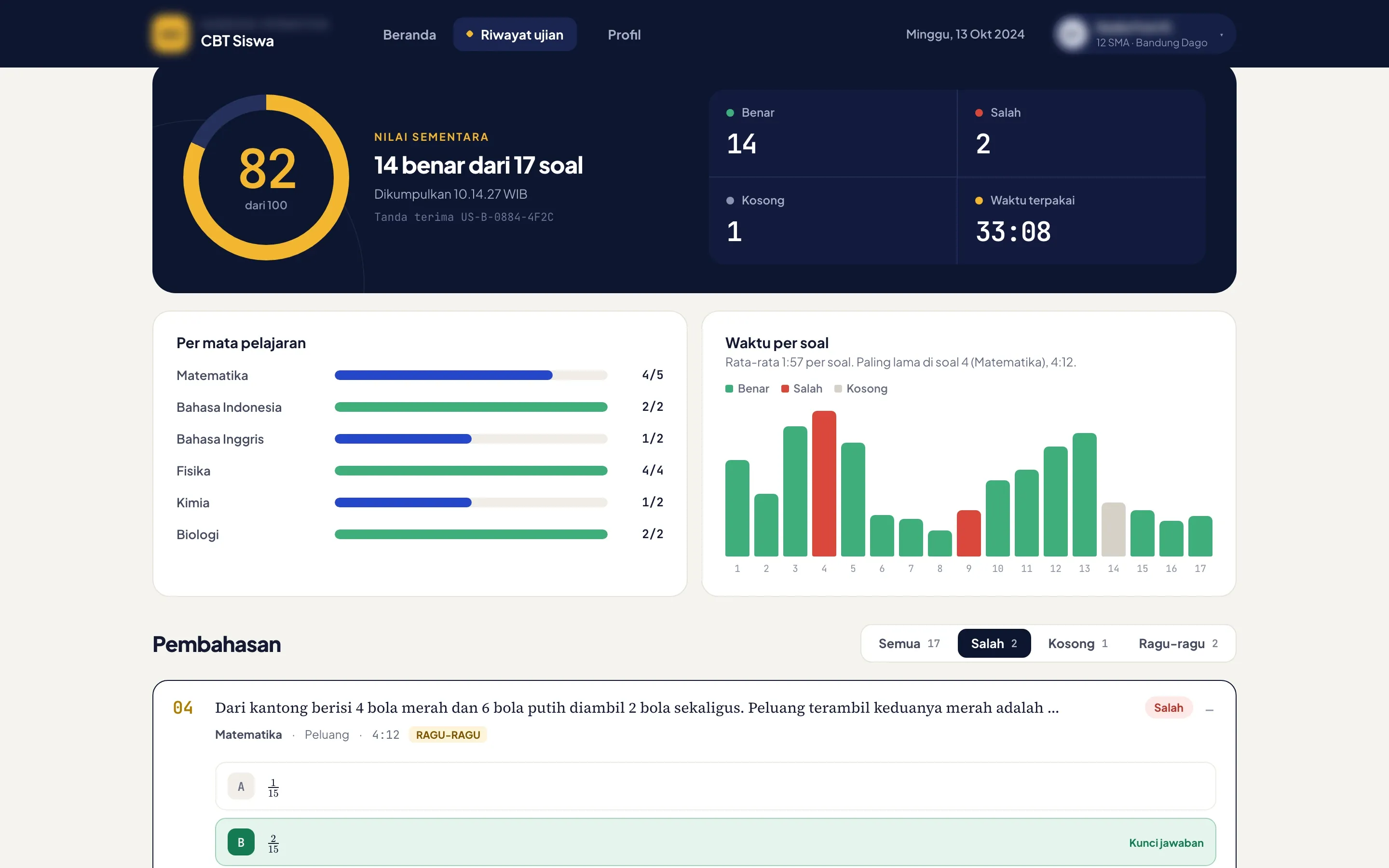Show all 17 questions with Semua filter
Screen dimensions: 1389x868
pyautogui.click(x=909, y=644)
